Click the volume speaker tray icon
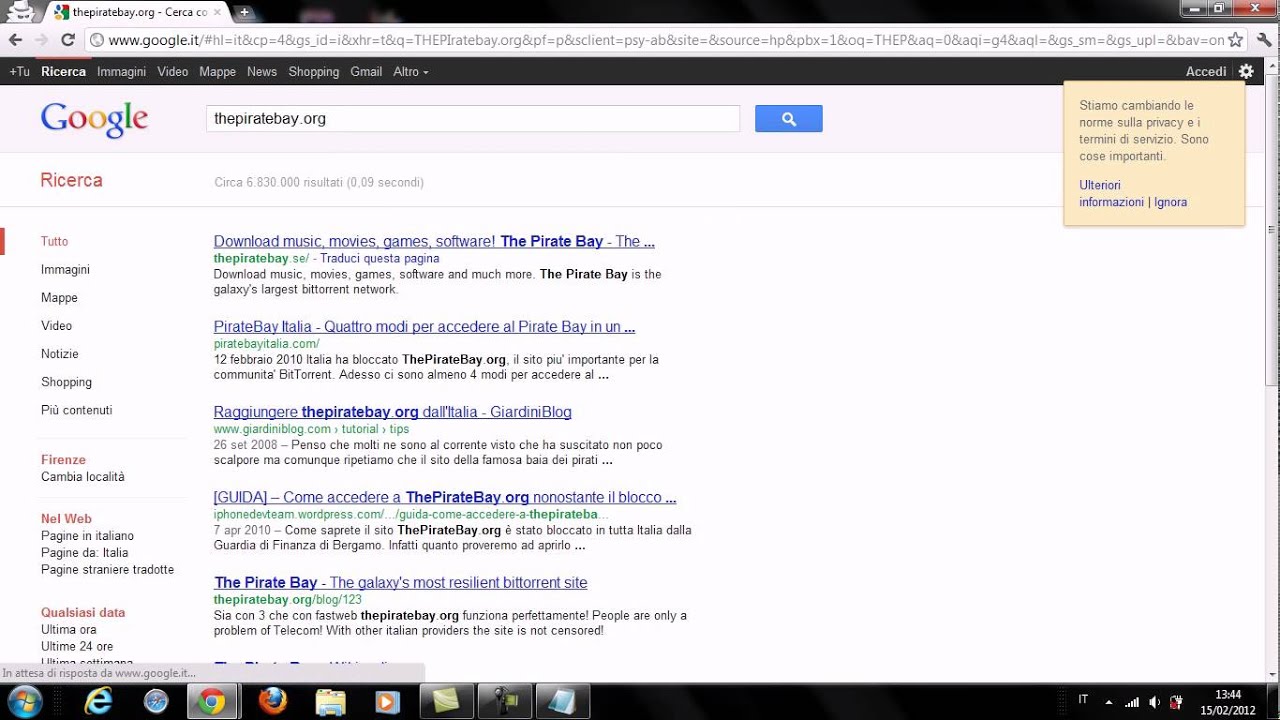This screenshot has height=720, width=1280. pyautogui.click(x=1155, y=702)
